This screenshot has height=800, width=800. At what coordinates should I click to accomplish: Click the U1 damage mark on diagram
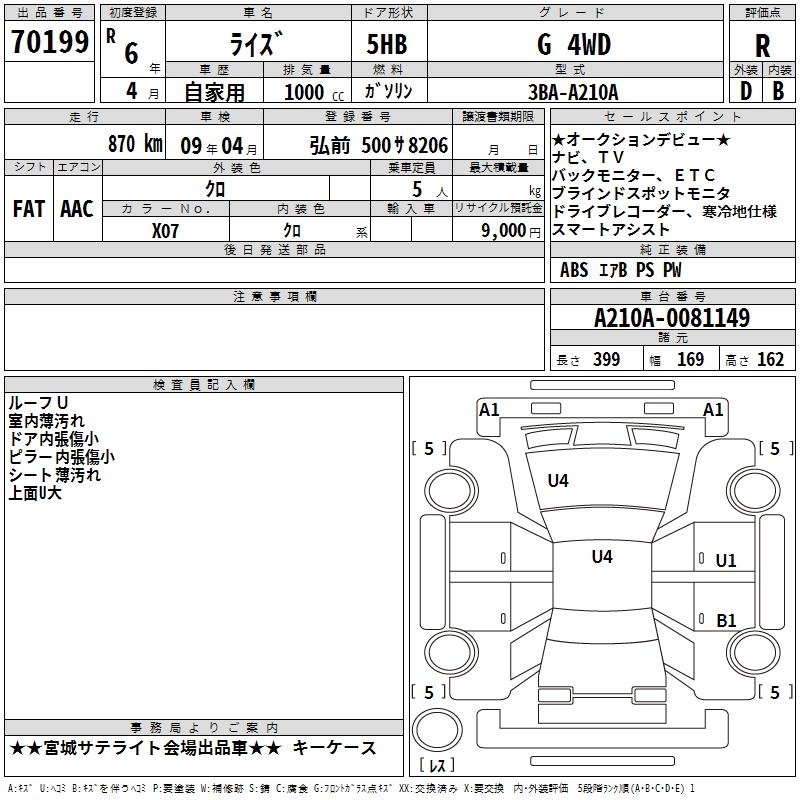[x=725, y=561]
